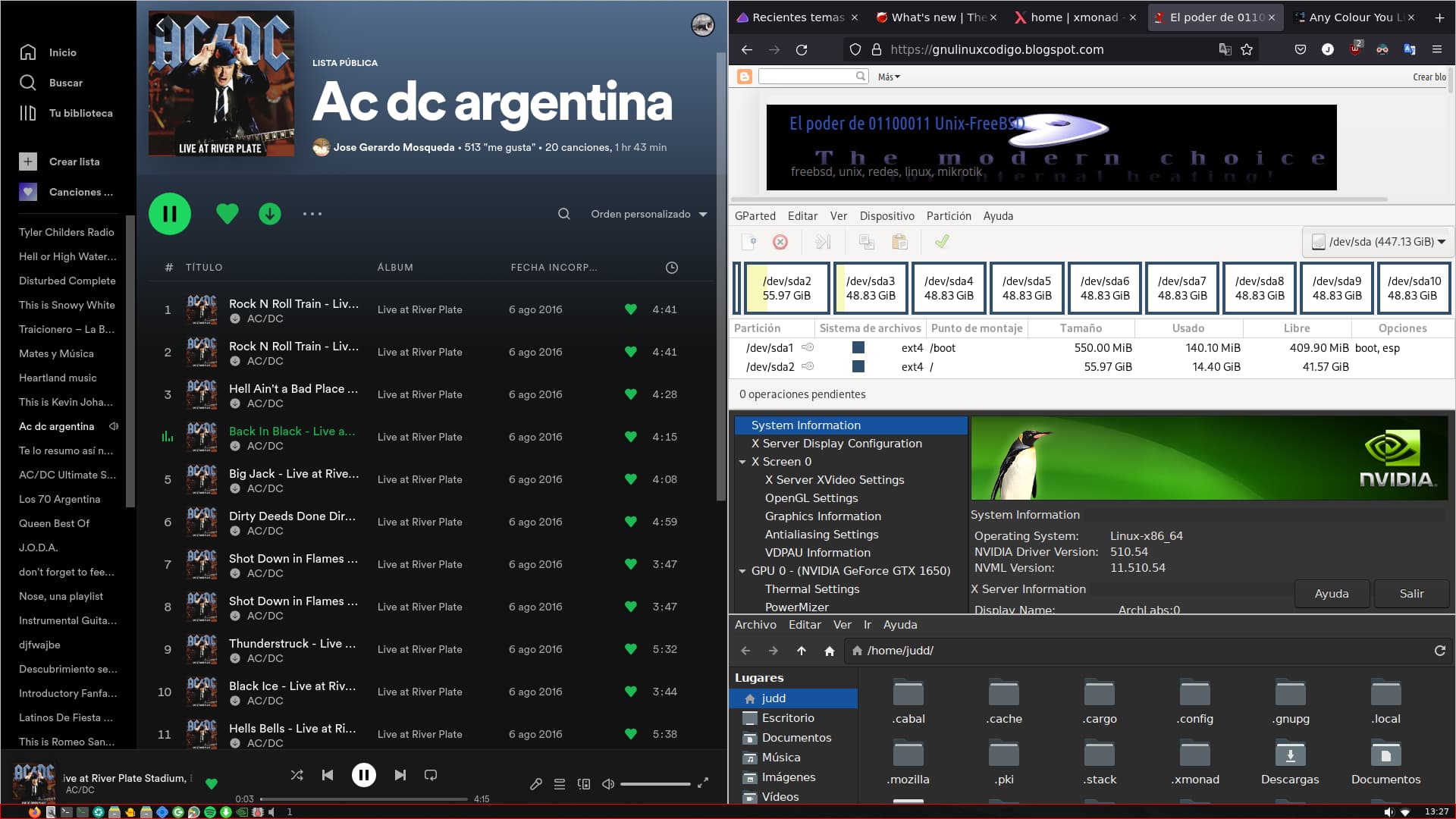1456x819 pixels.
Task: Open Canciones liked songs shortcut
Action: 66,192
